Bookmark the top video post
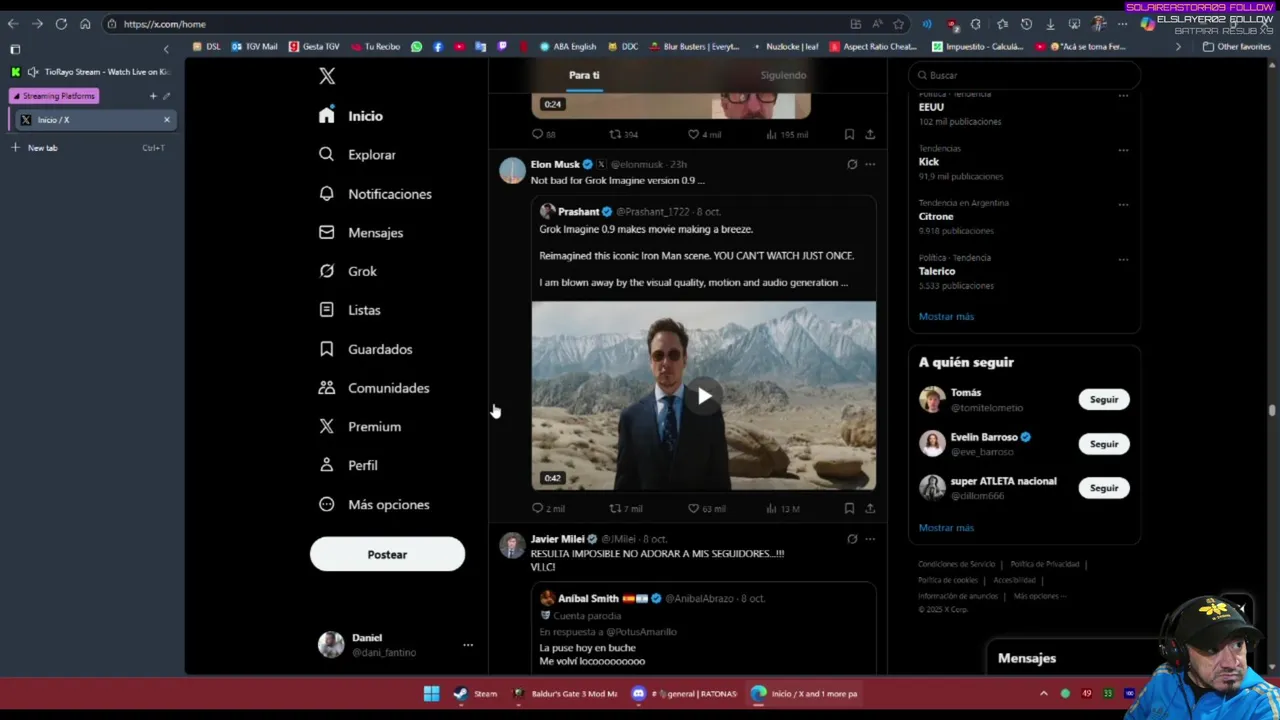Image resolution: width=1280 pixels, height=720 pixels. [x=849, y=134]
